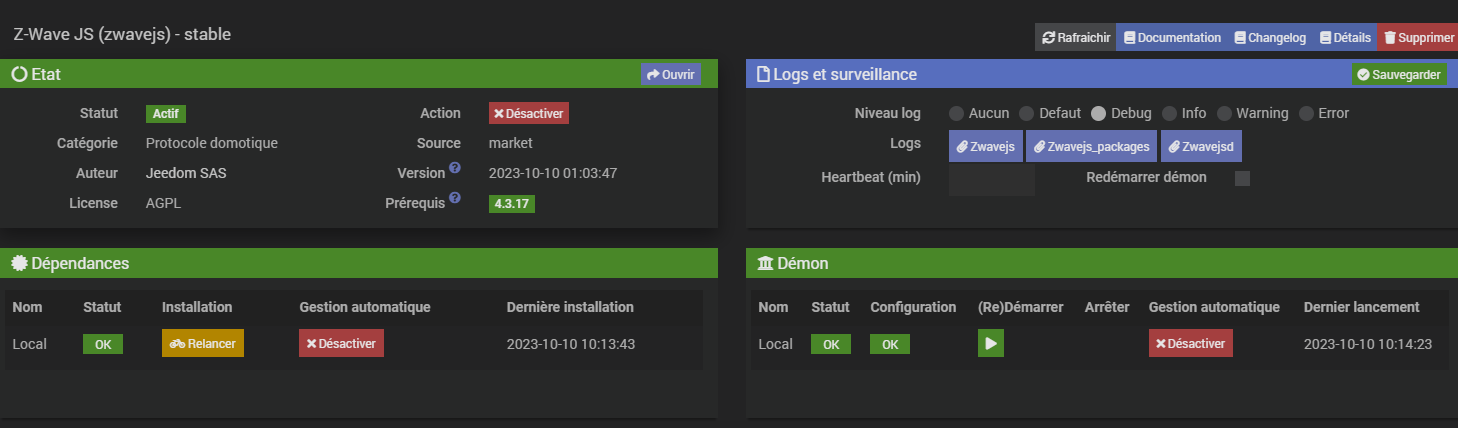Open the Zwavejs_packages log file

(x=1092, y=146)
